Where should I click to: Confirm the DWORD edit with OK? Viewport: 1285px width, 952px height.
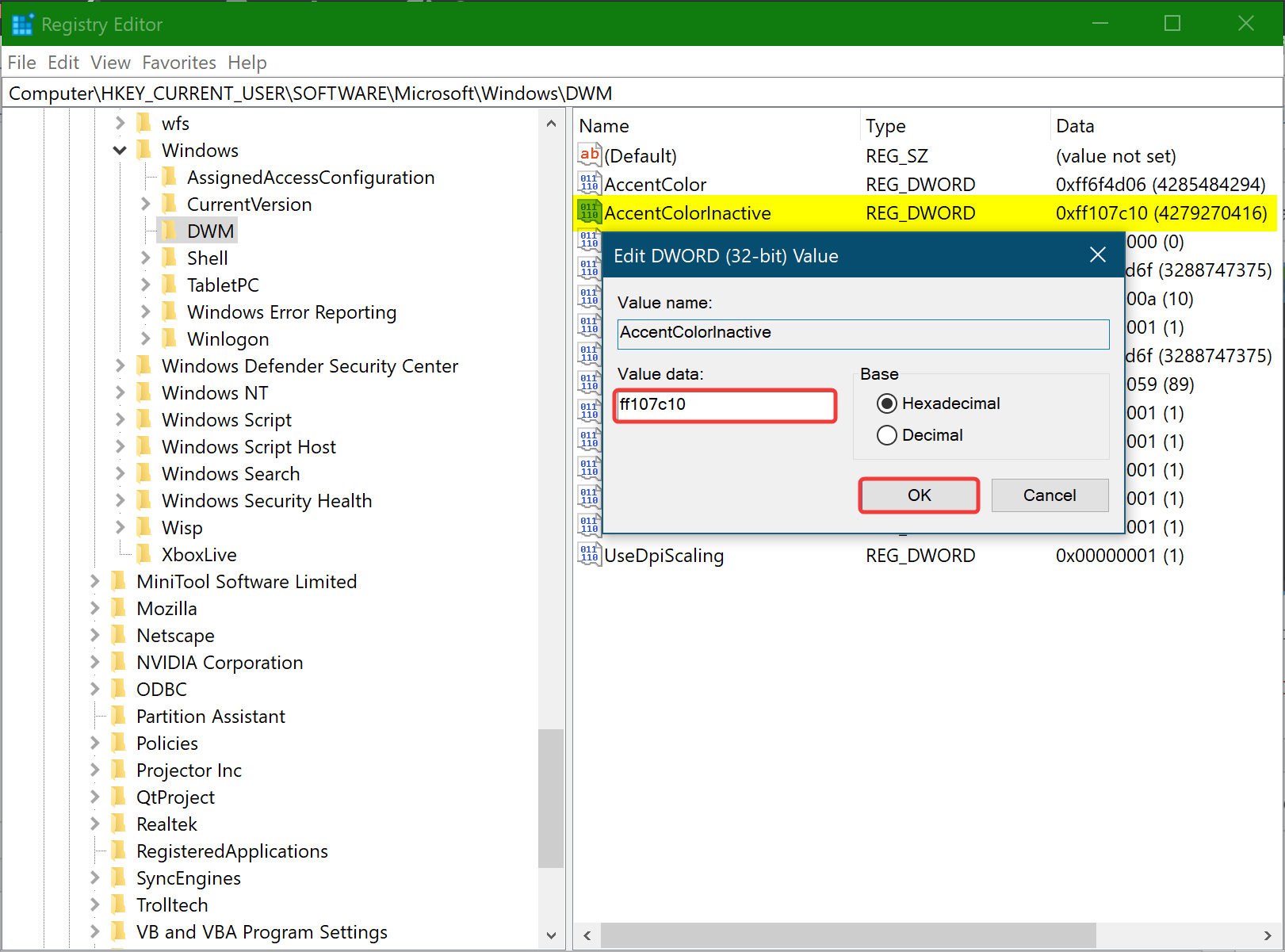920,495
